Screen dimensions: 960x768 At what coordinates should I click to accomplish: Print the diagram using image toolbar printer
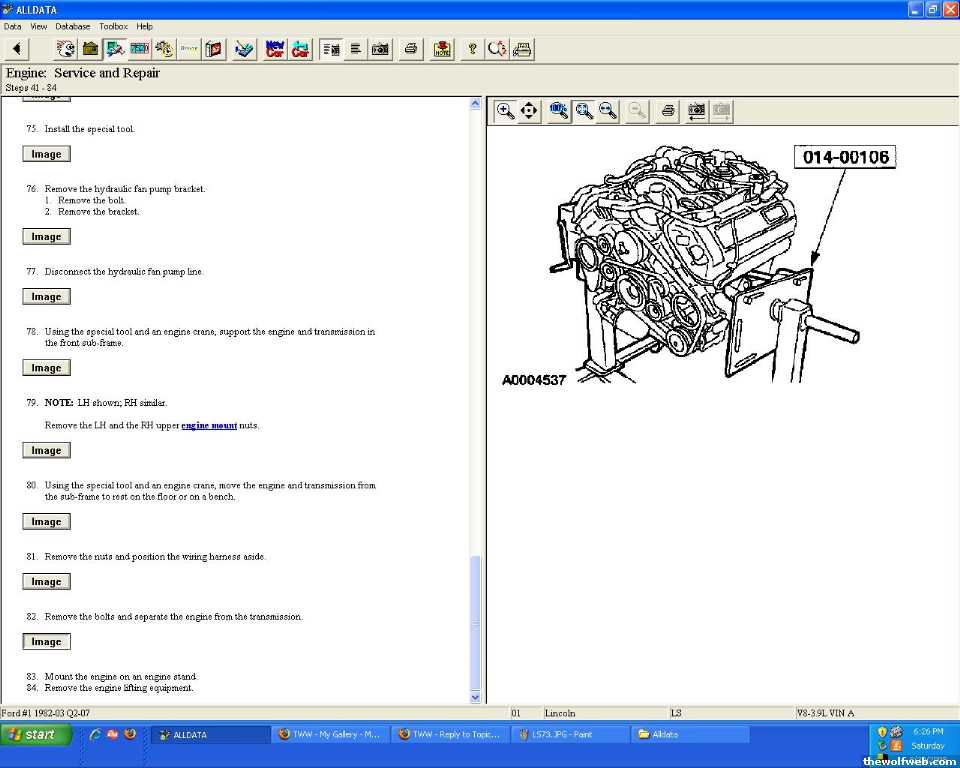(x=668, y=111)
